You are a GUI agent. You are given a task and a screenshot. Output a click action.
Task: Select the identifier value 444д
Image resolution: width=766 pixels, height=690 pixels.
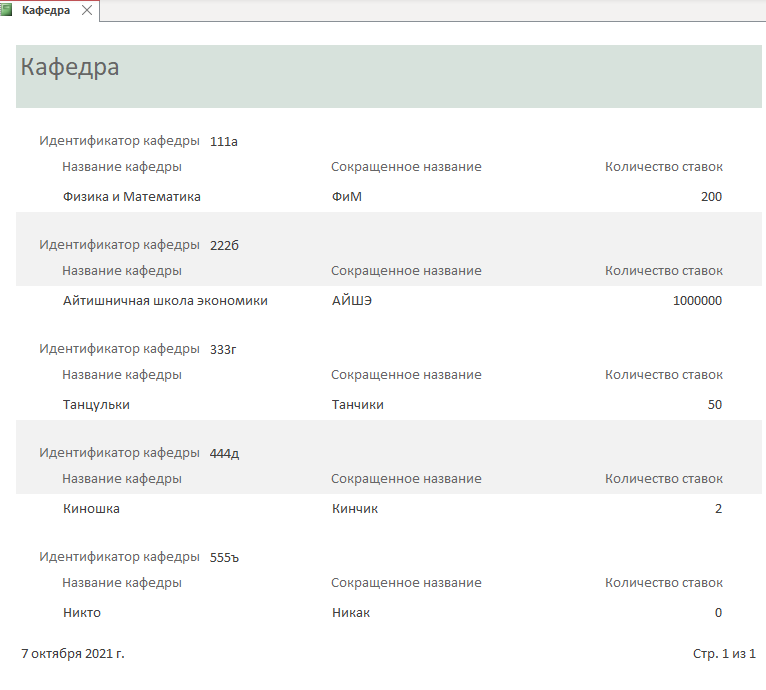click(224, 453)
